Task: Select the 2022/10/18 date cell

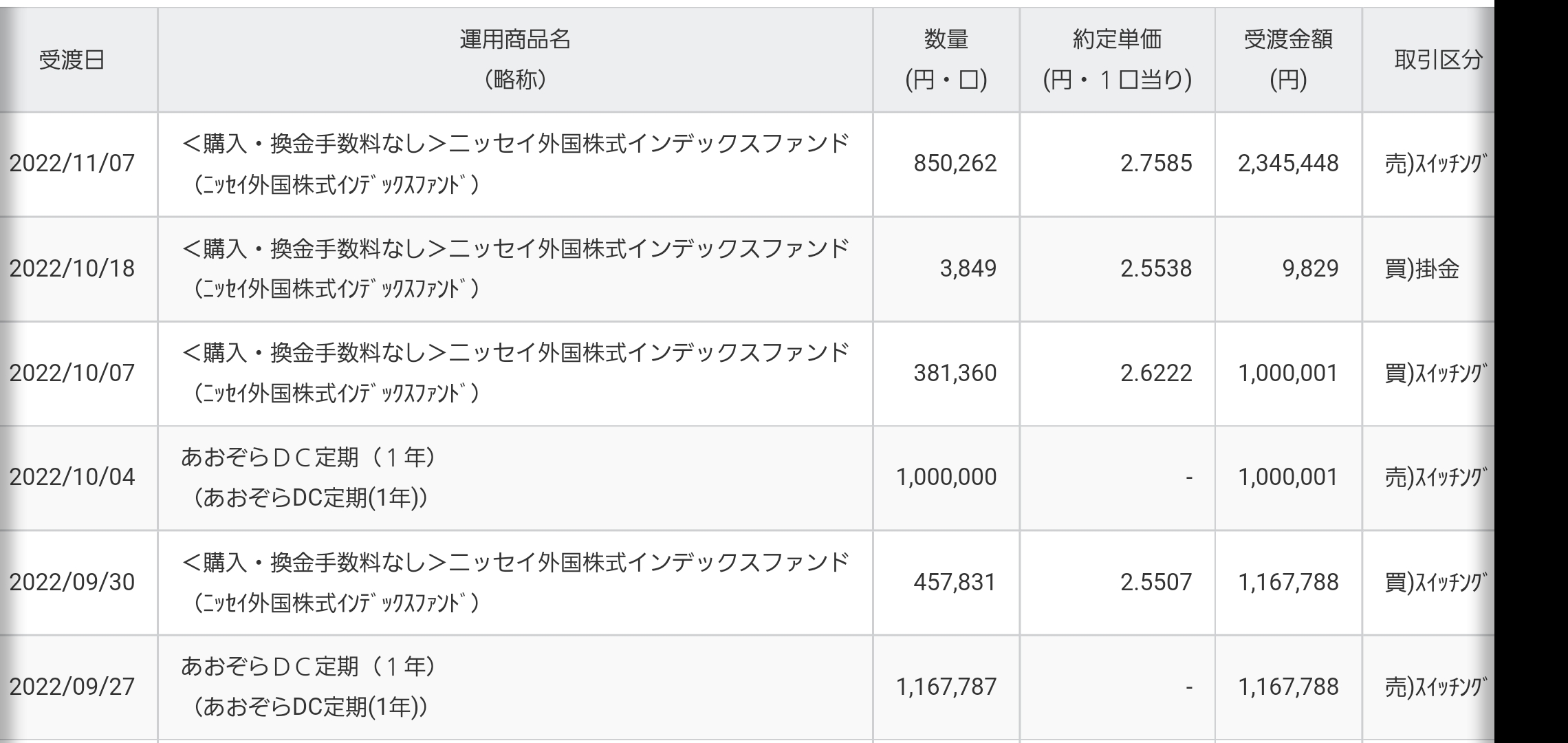Action: [72, 268]
